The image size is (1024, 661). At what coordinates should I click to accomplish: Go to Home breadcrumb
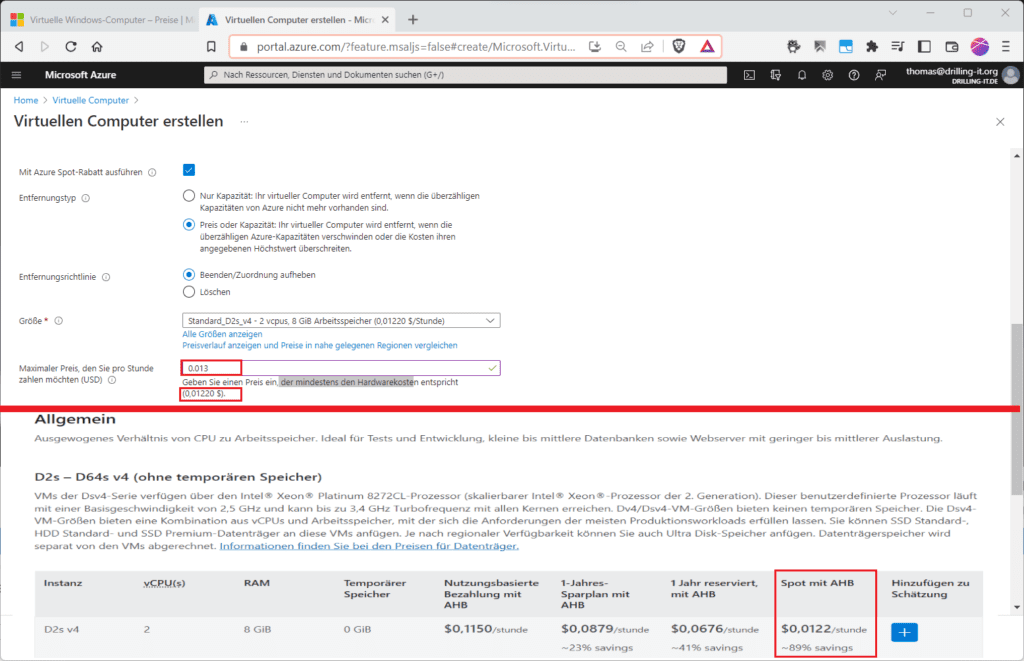point(26,100)
